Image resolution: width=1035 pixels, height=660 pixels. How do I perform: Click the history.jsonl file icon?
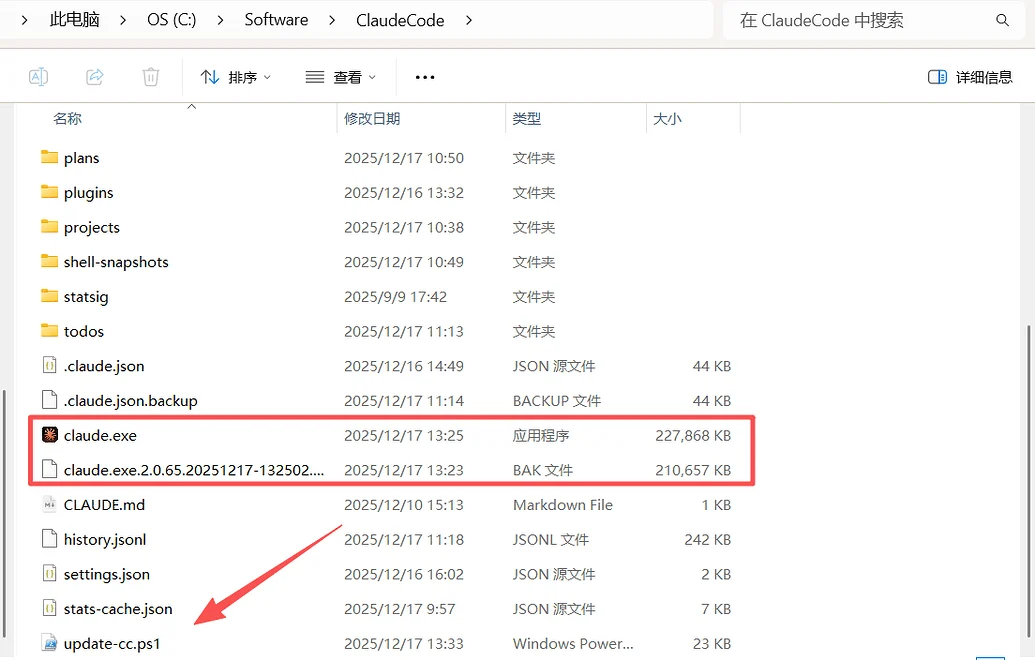[x=50, y=539]
